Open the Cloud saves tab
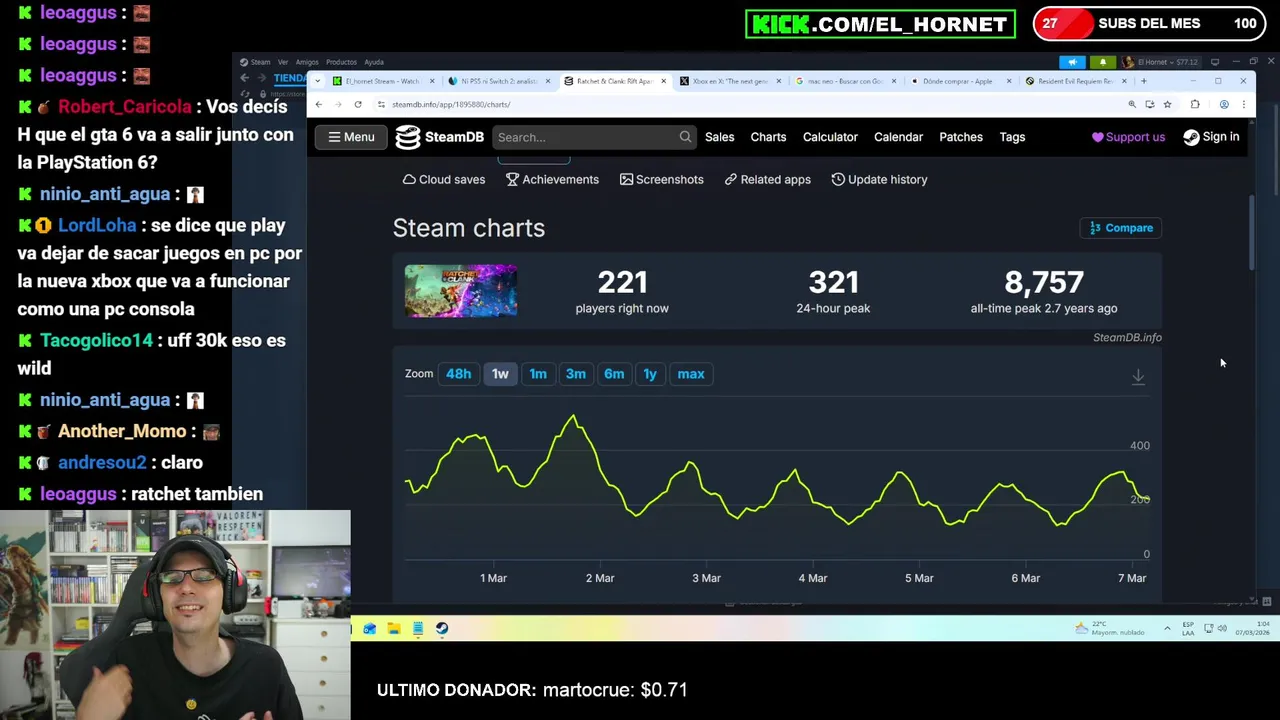The width and height of the screenshot is (1280, 720). [444, 179]
